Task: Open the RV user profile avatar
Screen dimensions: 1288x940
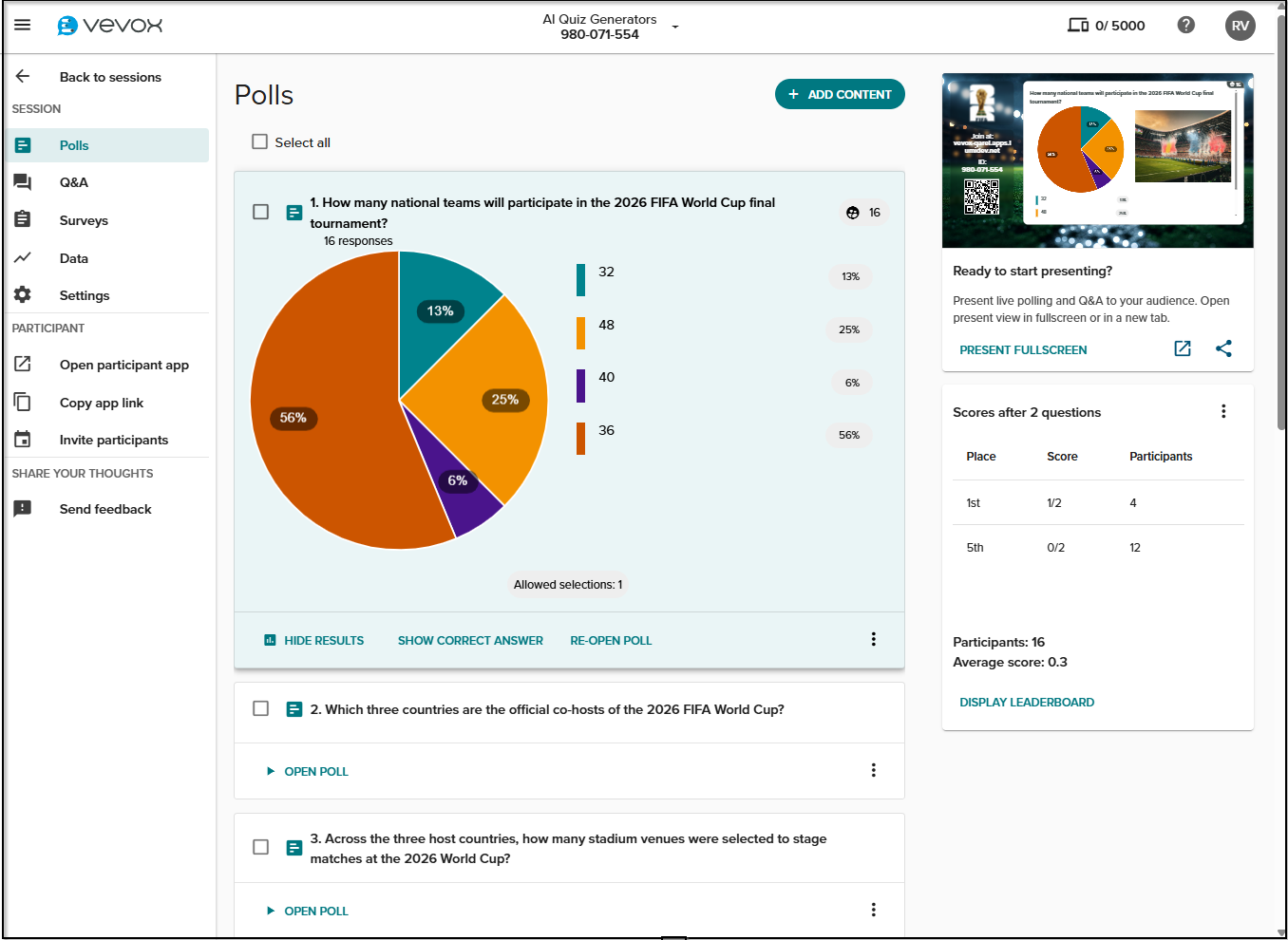Action: tap(1240, 26)
